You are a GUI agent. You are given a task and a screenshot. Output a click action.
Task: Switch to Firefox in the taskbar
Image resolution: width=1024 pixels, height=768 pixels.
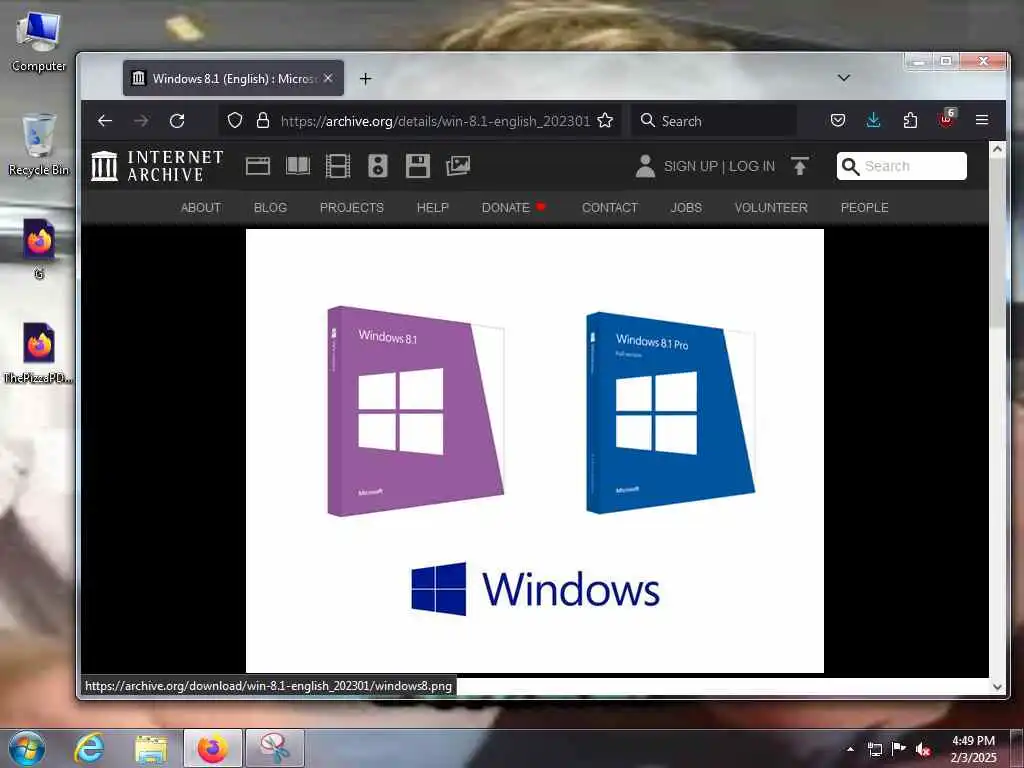[x=212, y=748]
